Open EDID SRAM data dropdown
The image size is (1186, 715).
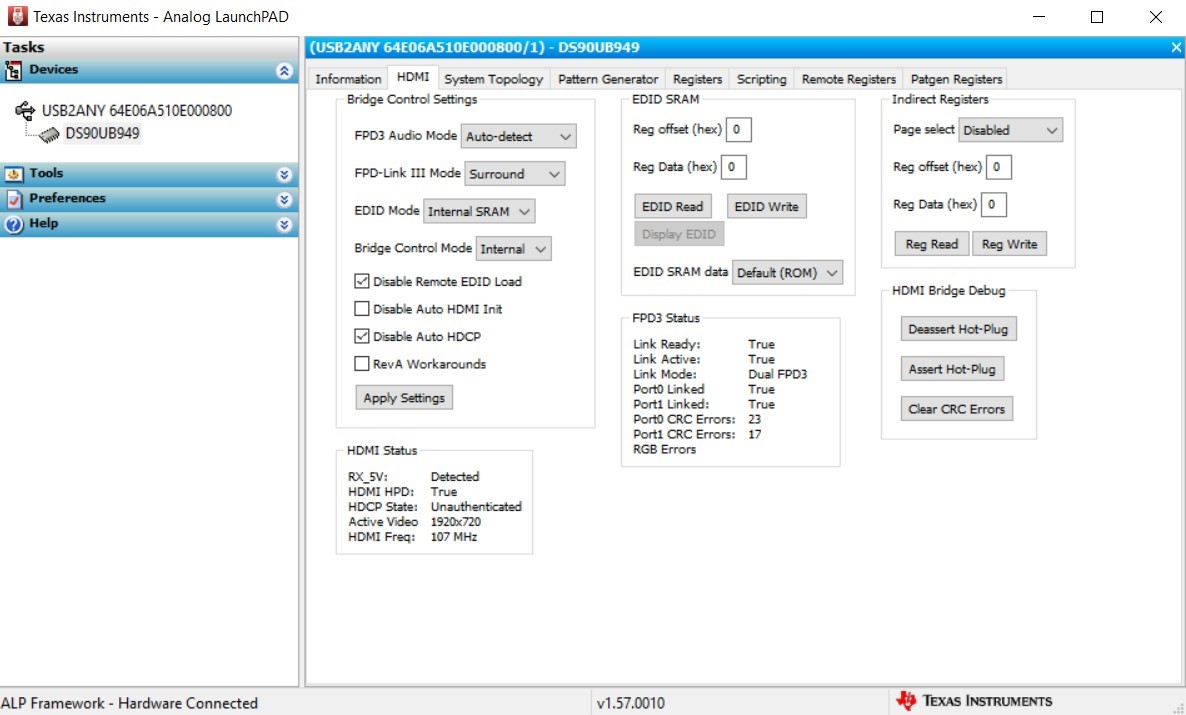click(787, 272)
